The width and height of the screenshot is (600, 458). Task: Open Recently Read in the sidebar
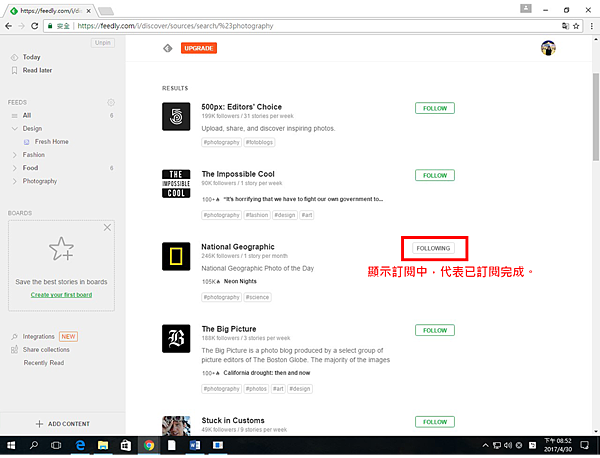(44, 363)
